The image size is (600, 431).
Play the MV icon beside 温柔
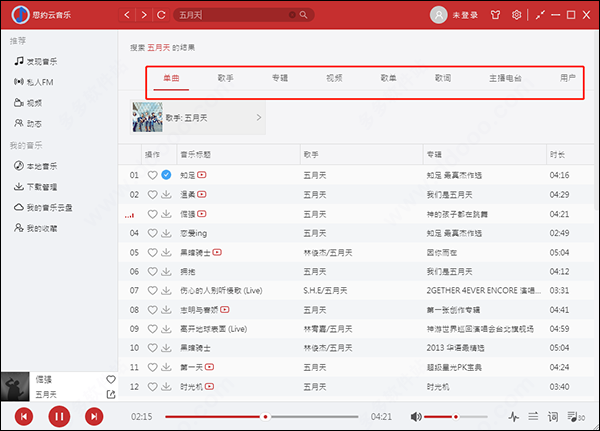tap(202, 194)
